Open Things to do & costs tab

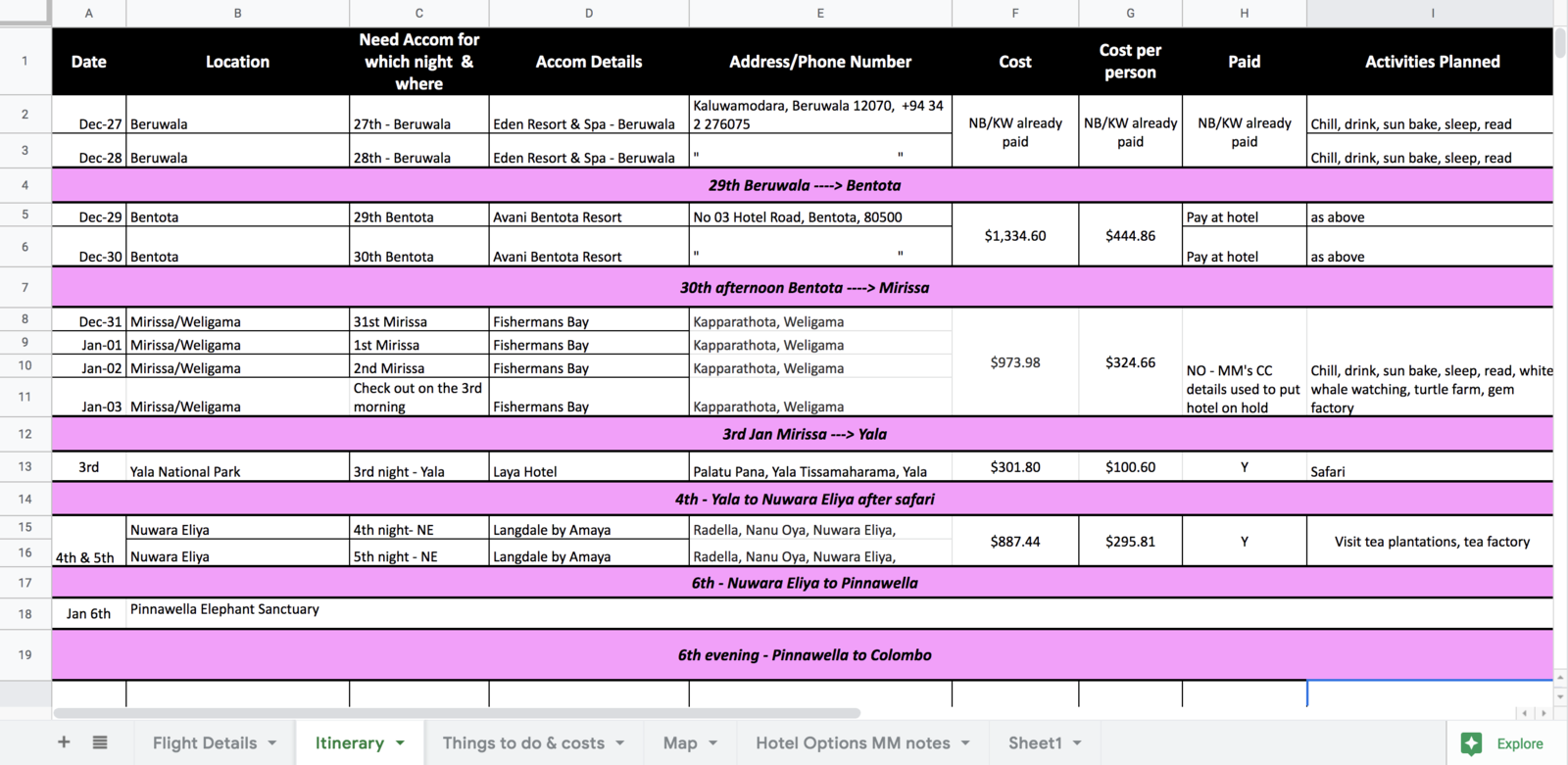point(523,743)
